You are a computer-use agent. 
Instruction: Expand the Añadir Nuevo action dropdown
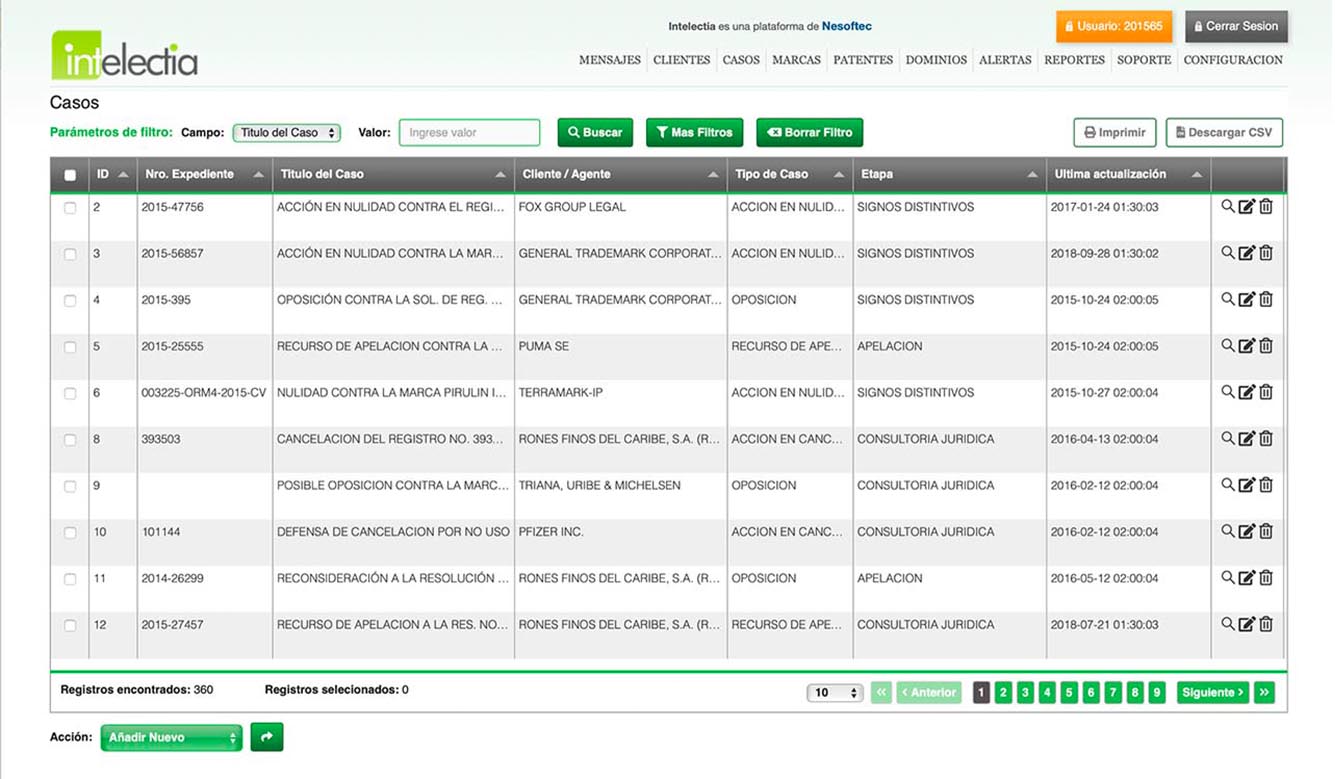(x=171, y=738)
